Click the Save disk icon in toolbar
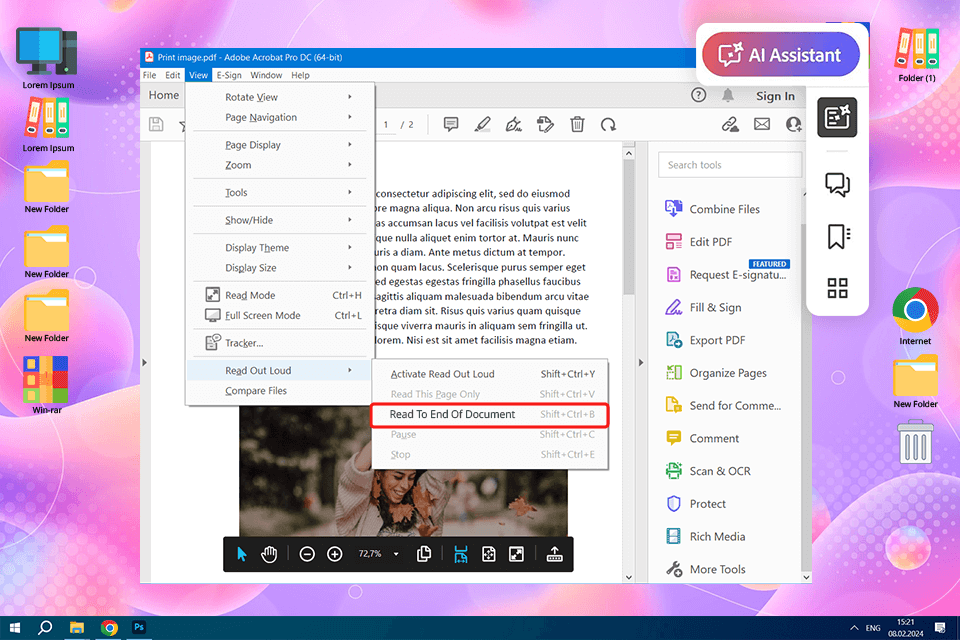960x640 pixels. pos(156,124)
